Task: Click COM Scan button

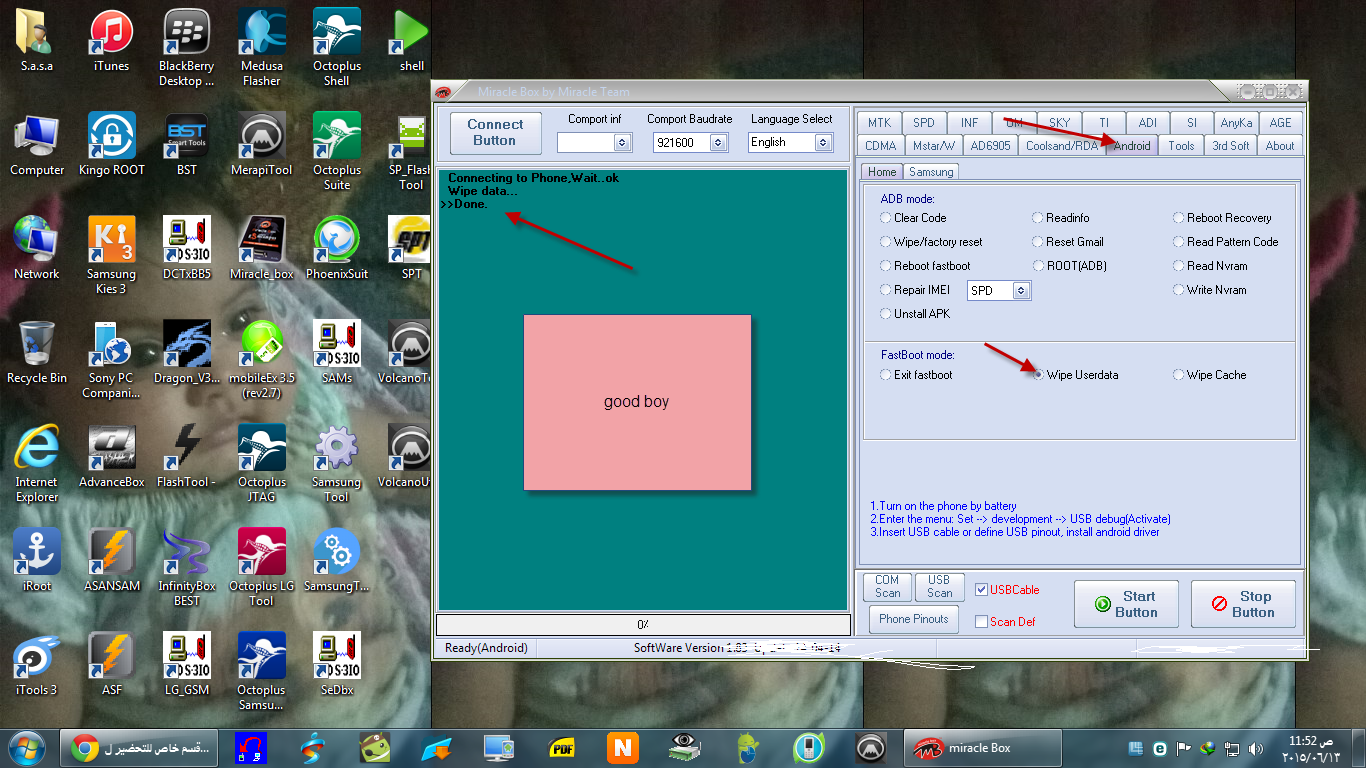Action: point(887,587)
